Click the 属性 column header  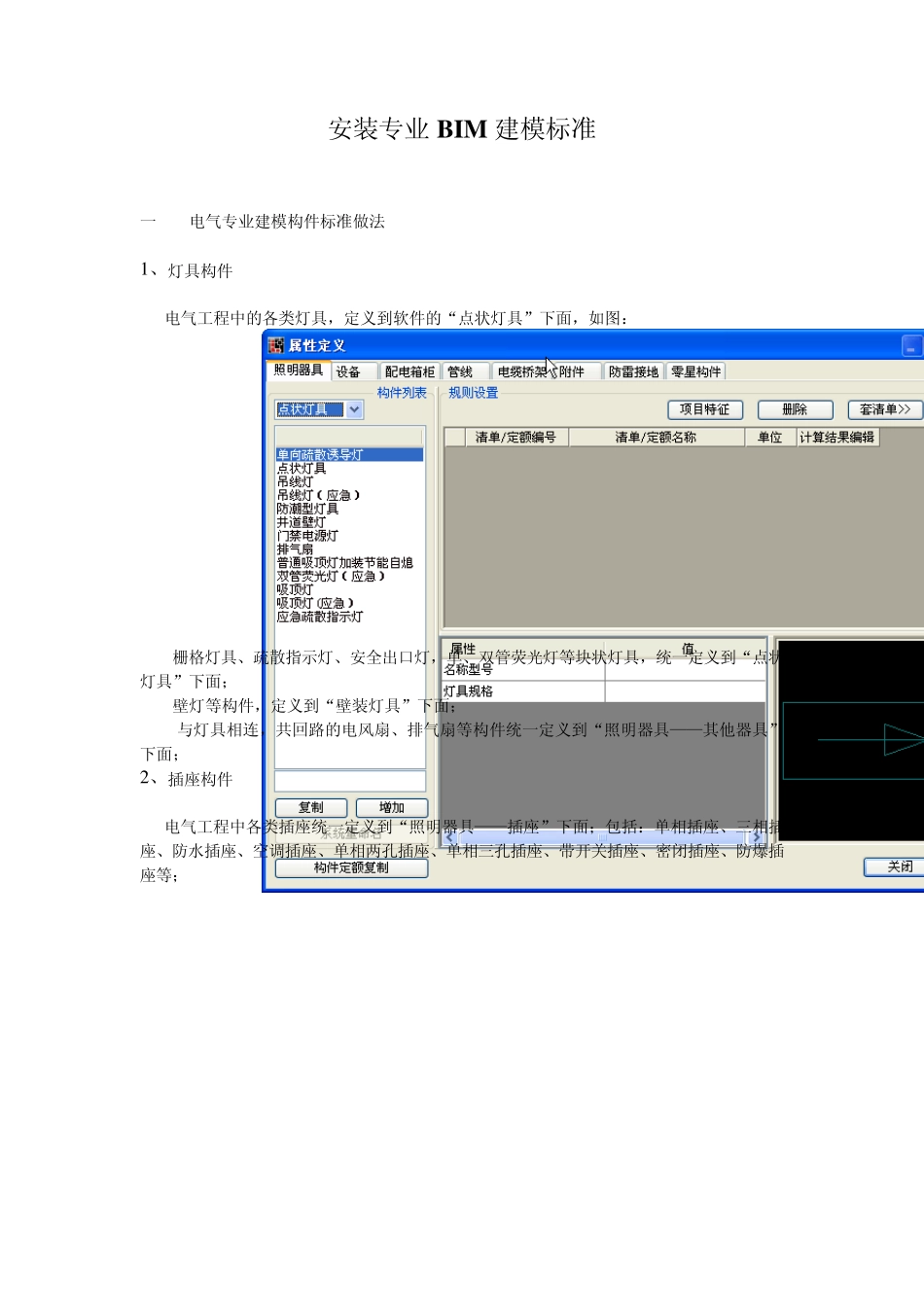[x=523, y=649]
